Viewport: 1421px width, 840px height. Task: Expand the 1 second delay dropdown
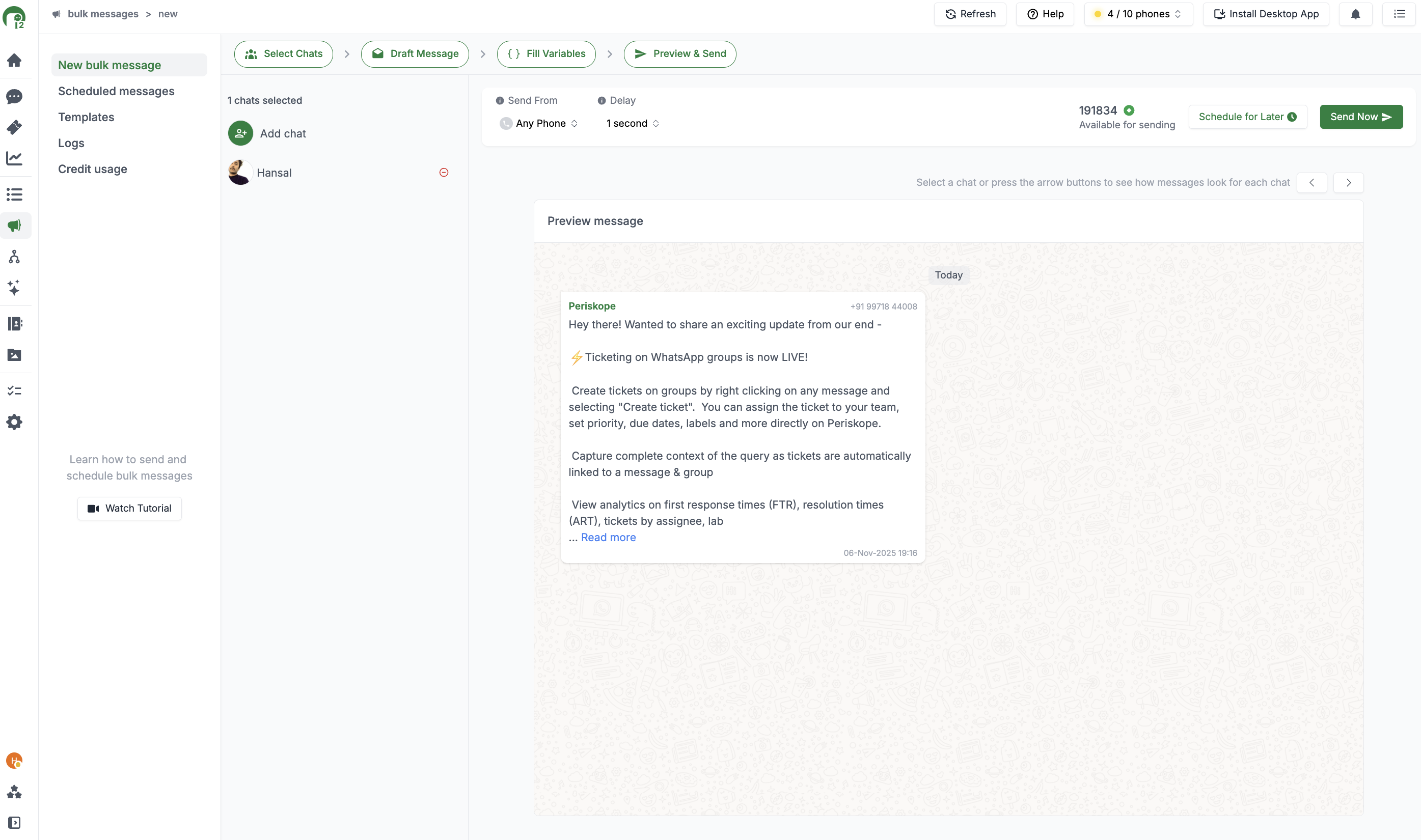click(632, 123)
